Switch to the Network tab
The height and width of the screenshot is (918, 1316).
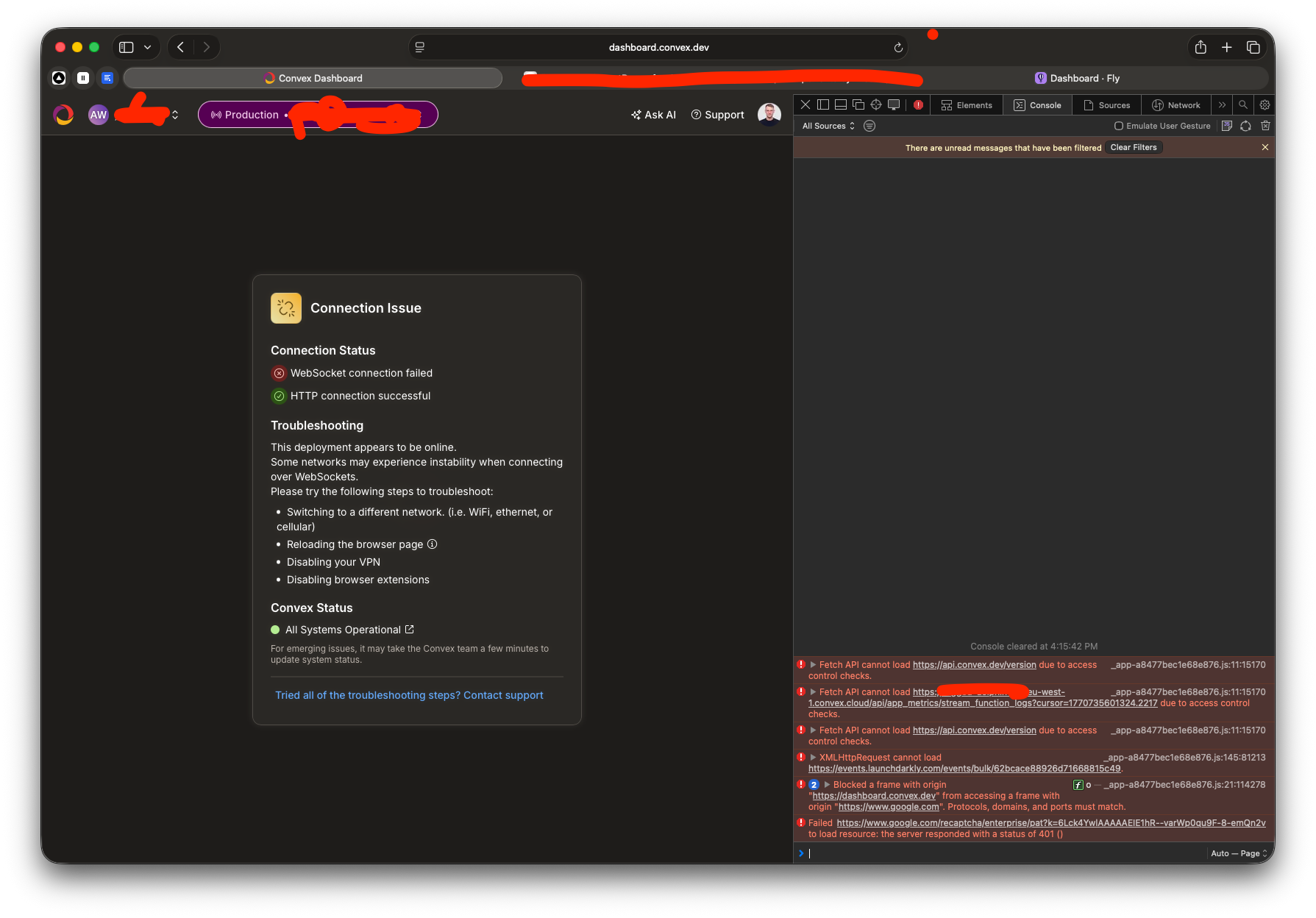point(1175,104)
